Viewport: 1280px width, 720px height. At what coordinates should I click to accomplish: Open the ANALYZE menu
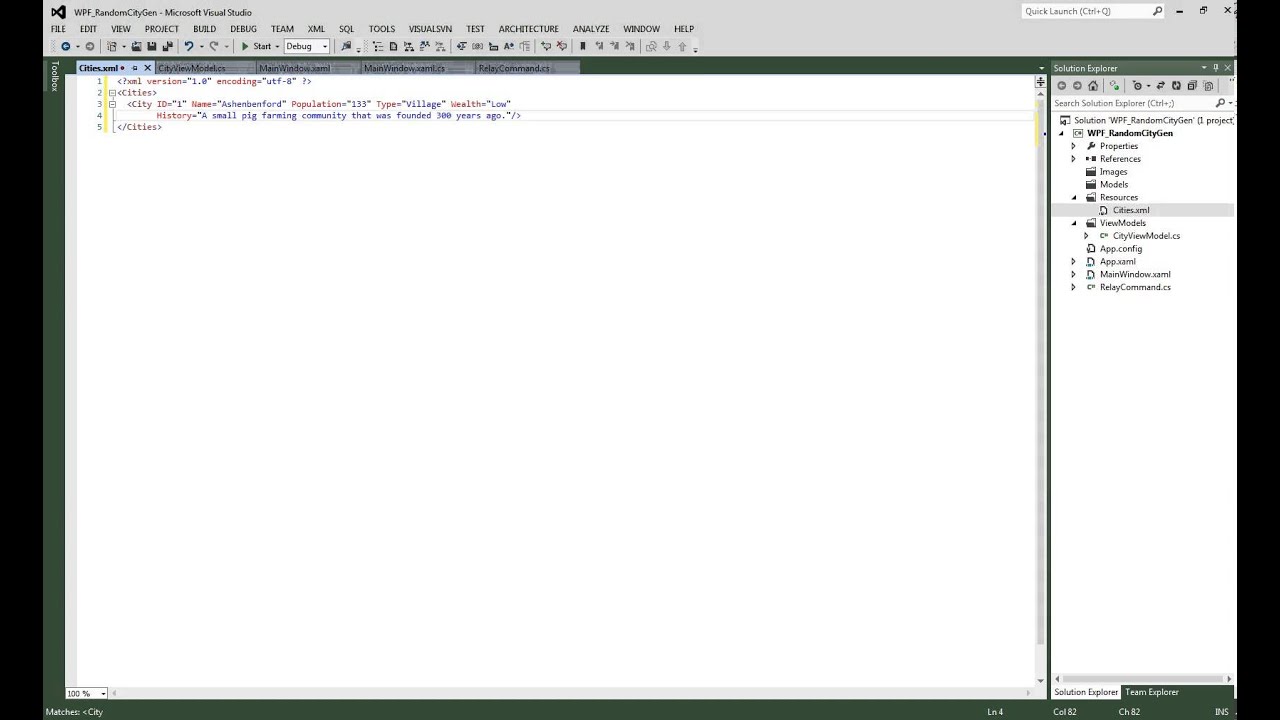coord(591,29)
